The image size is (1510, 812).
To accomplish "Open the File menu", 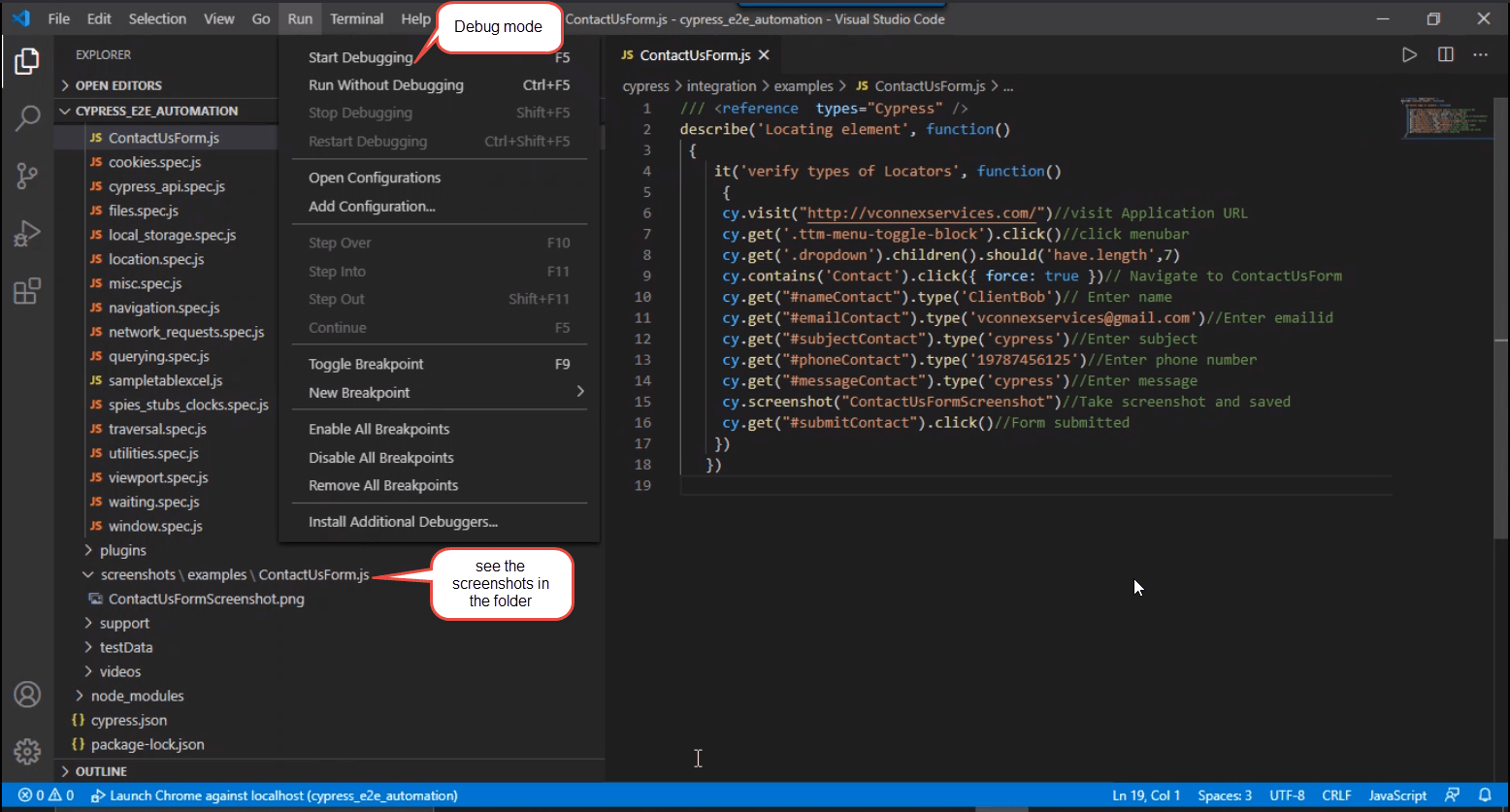I will [58, 18].
